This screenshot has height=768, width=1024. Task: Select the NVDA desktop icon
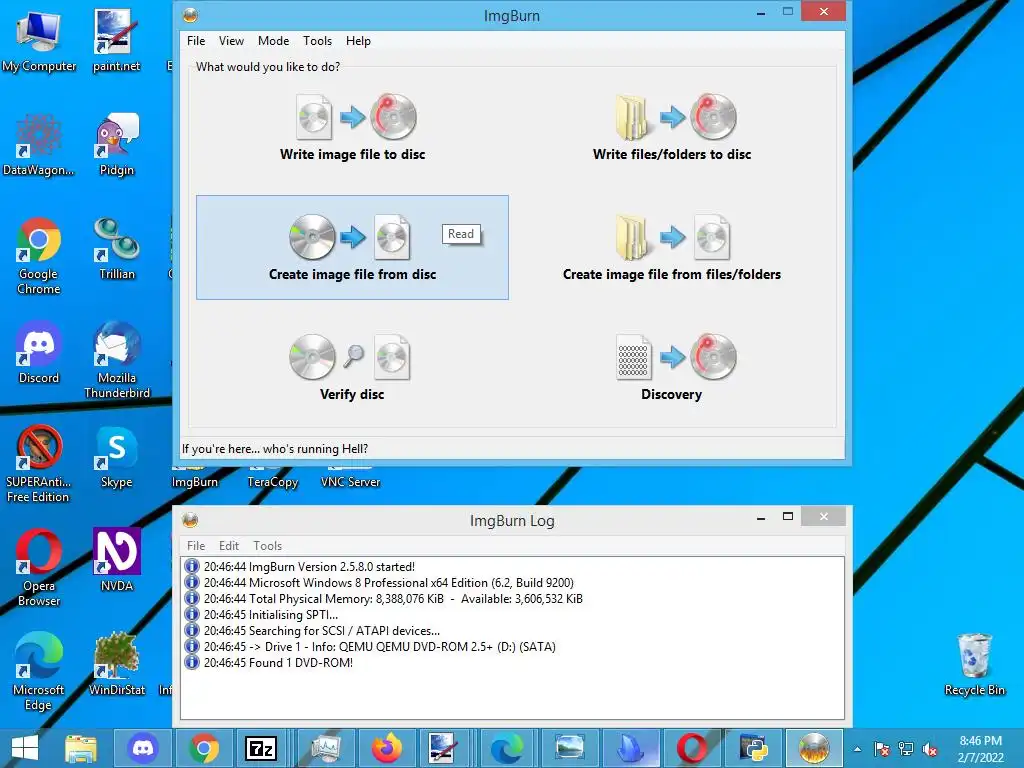pos(116,560)
